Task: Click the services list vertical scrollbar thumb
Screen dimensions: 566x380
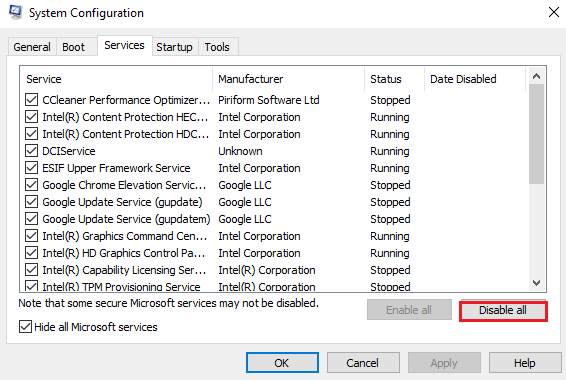Action: [536, 134]
